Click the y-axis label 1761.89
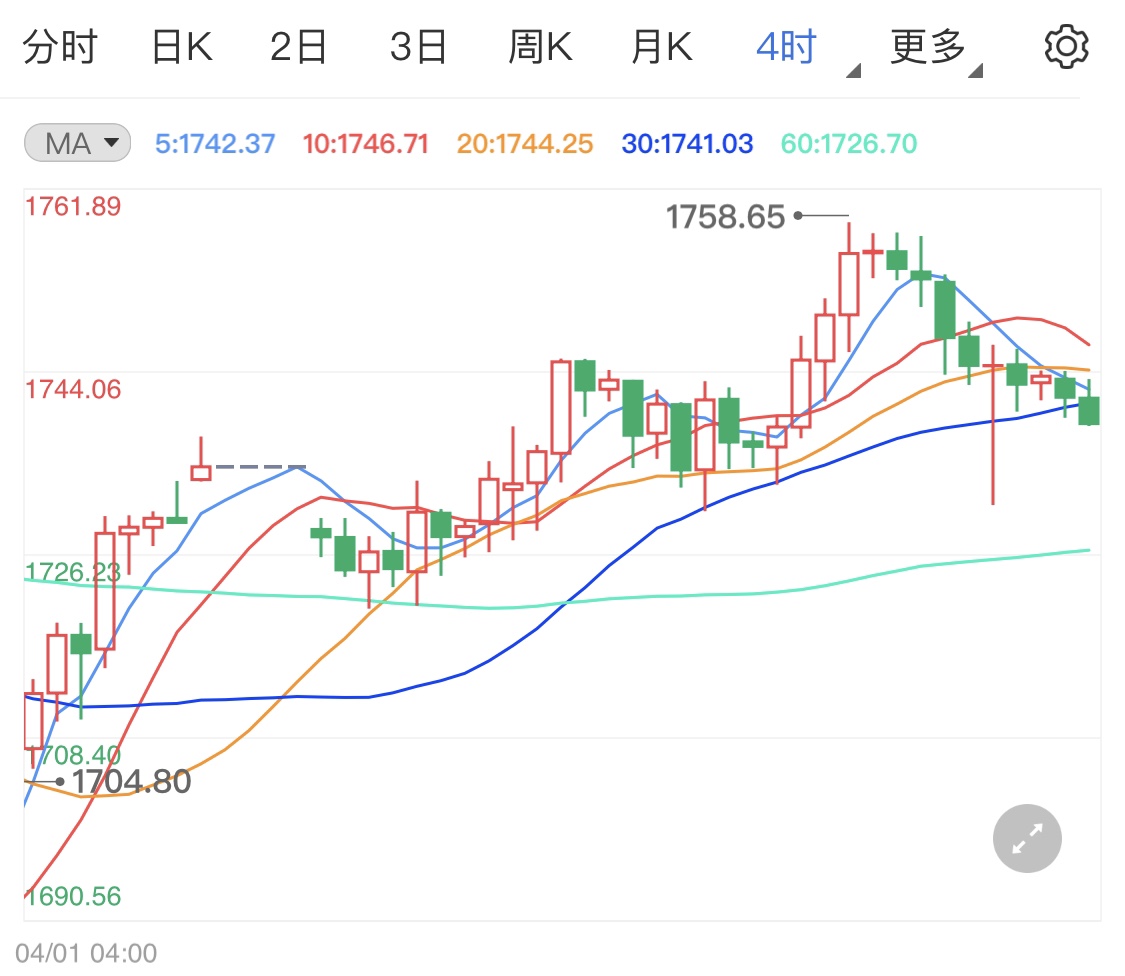The height and width of the screenshot is (976, 1125). [73, 207]
